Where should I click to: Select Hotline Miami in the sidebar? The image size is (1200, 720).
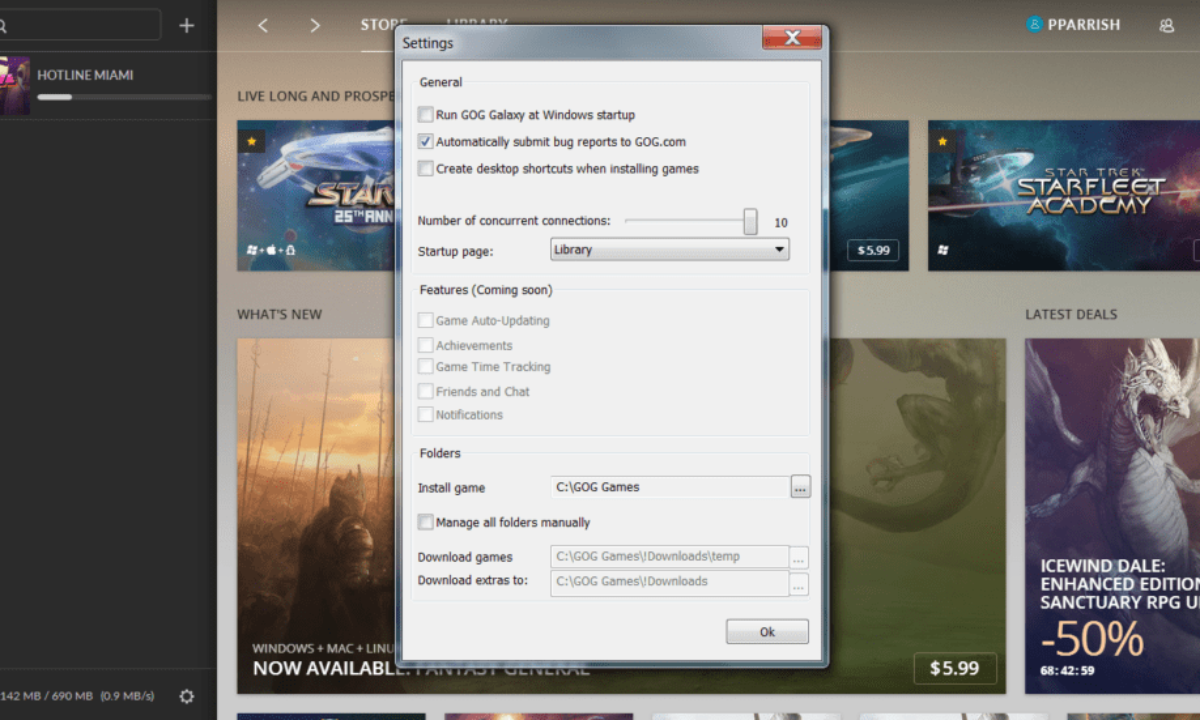(85, 75)
